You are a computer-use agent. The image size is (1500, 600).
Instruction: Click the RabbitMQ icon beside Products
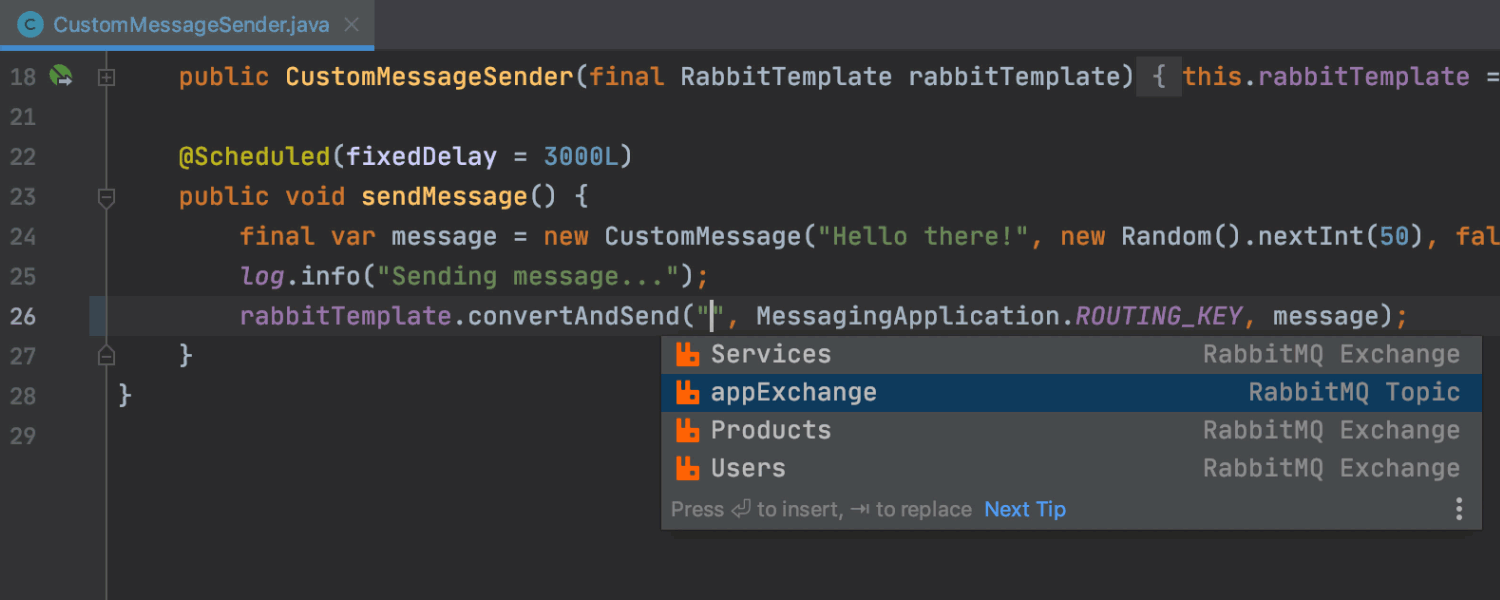pyautogui.click(x=687, y=430)
